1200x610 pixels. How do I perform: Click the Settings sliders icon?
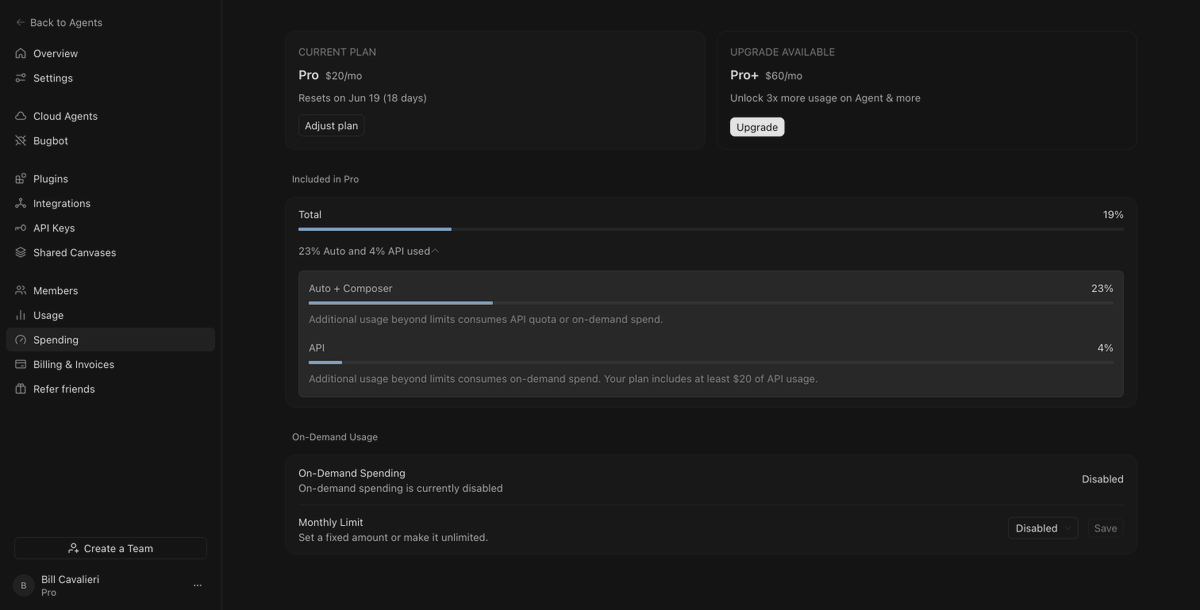(20, 78)
